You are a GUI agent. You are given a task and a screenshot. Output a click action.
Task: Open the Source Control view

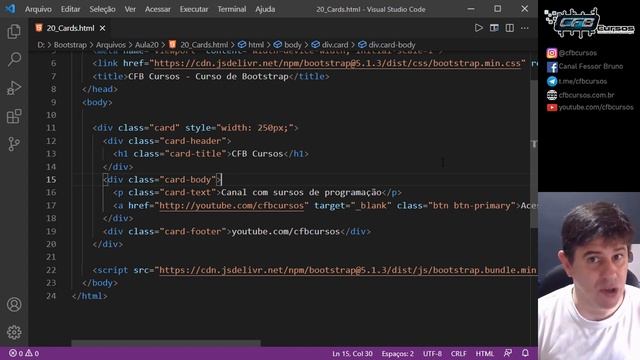[x=14, y=144]
